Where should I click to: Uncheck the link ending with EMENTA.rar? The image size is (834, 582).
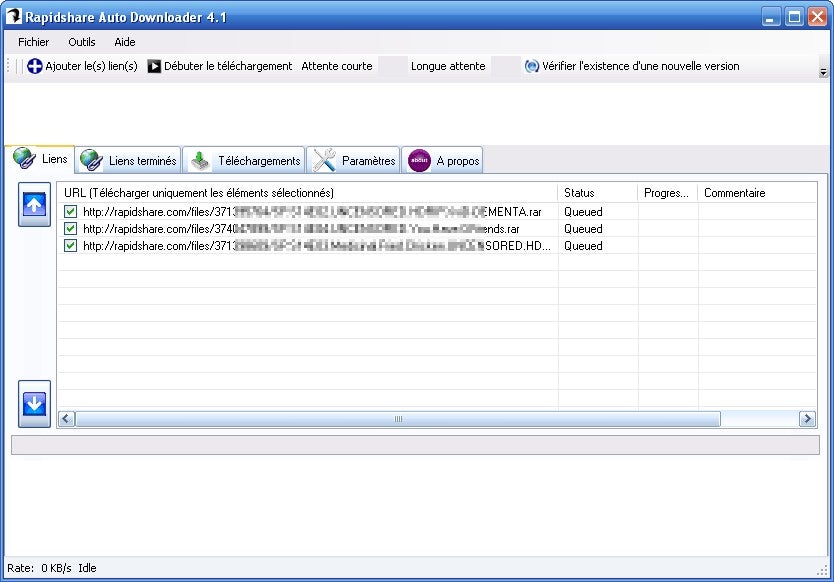pos(70,212)
